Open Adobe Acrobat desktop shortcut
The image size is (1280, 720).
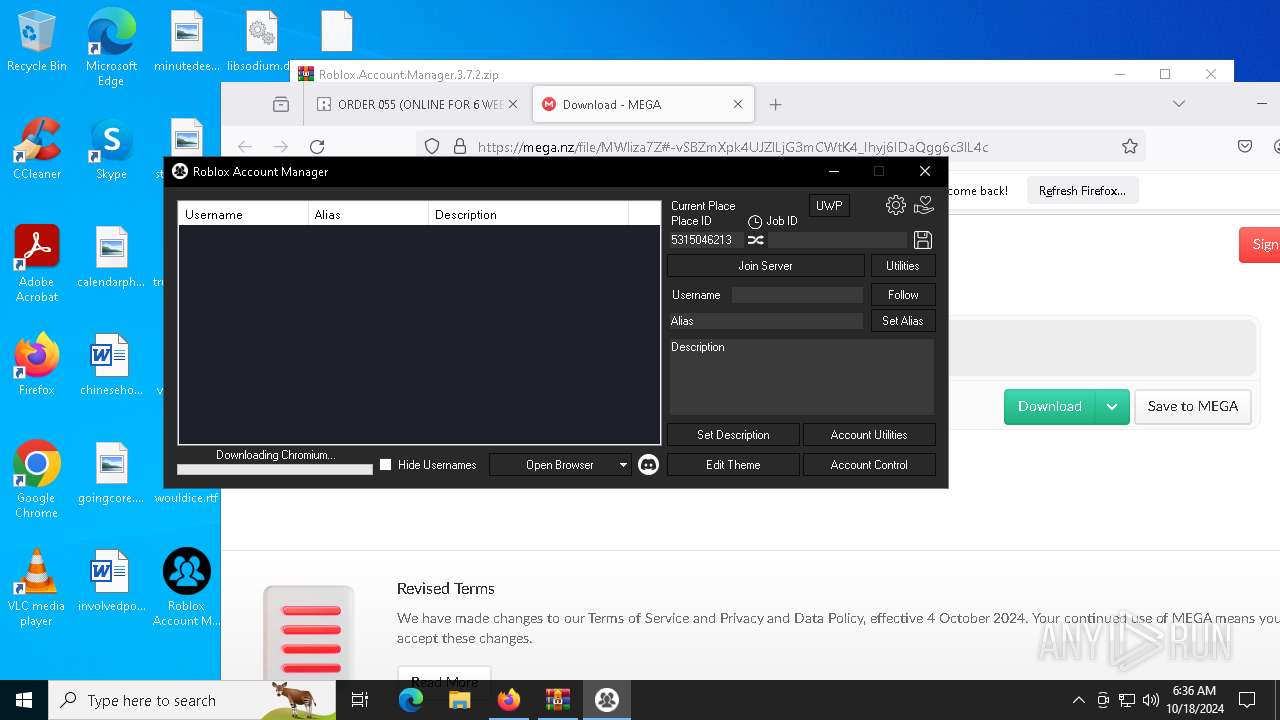[x=37, y=264]
